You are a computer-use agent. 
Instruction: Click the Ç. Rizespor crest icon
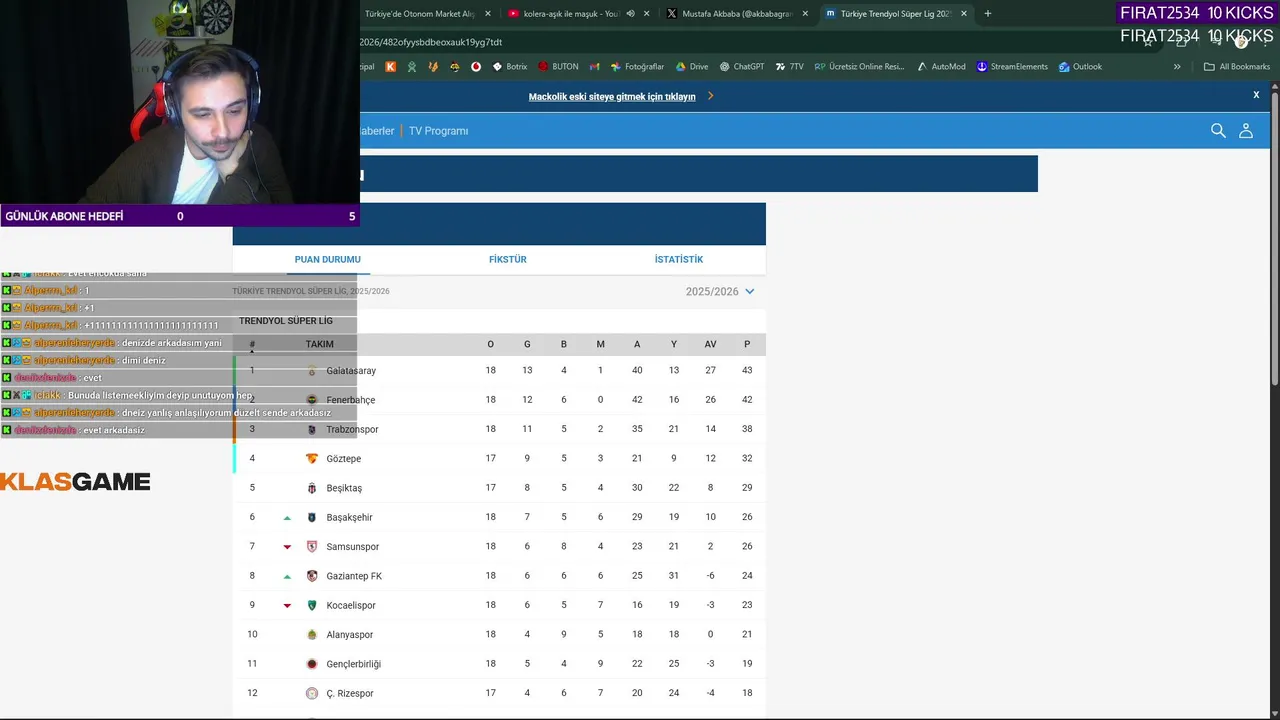(312, 693)
